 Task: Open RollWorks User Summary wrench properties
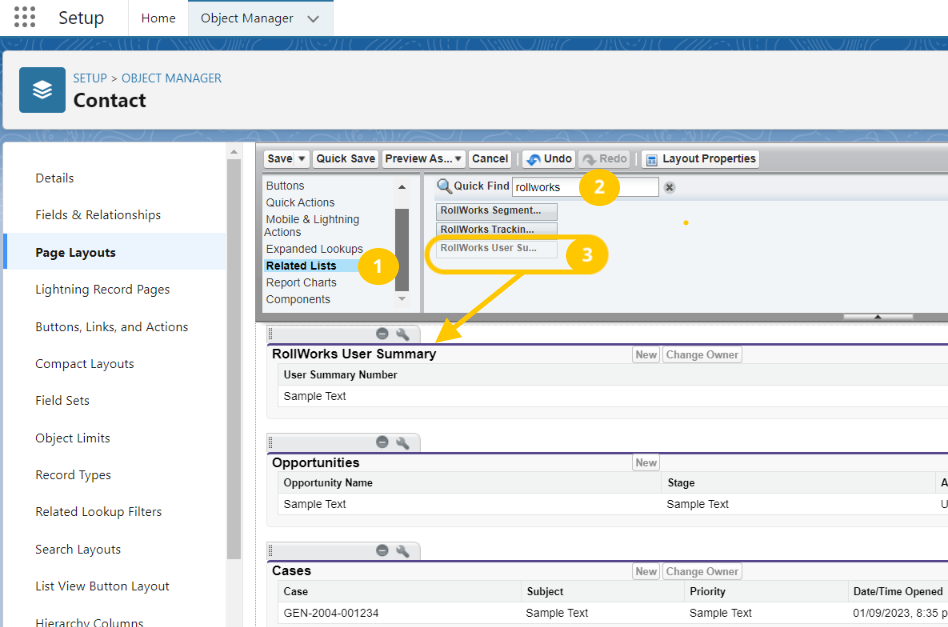click(402, 334)
